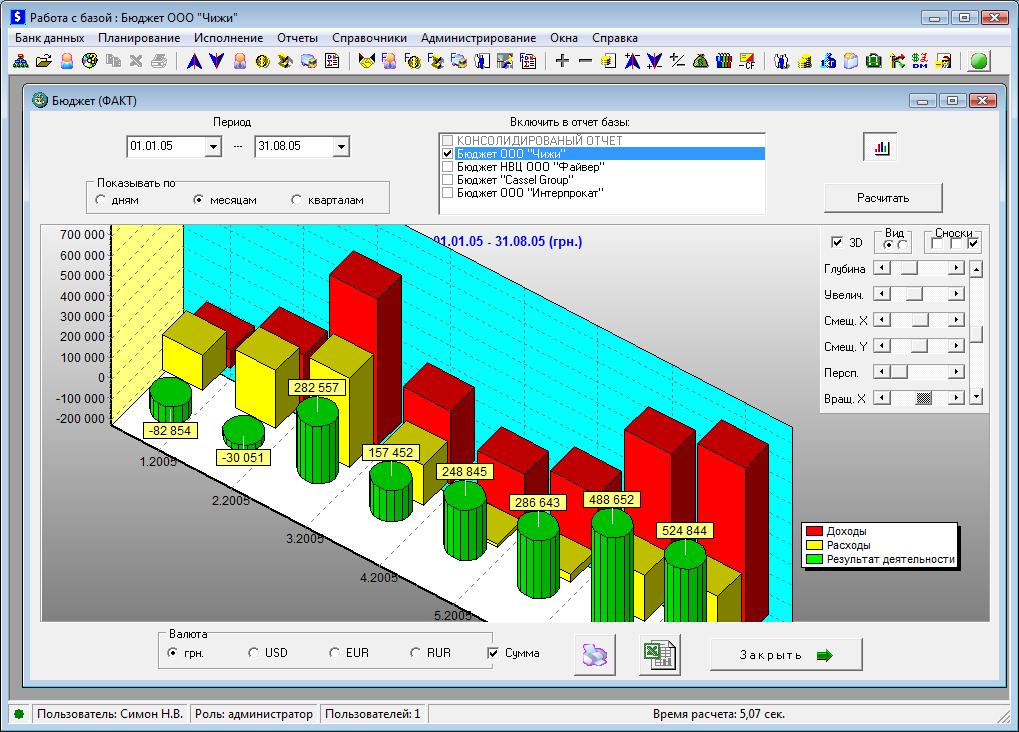Click the help disc icon with question mark
This screenshot has height=732, width=1019.
pos(90,62)
